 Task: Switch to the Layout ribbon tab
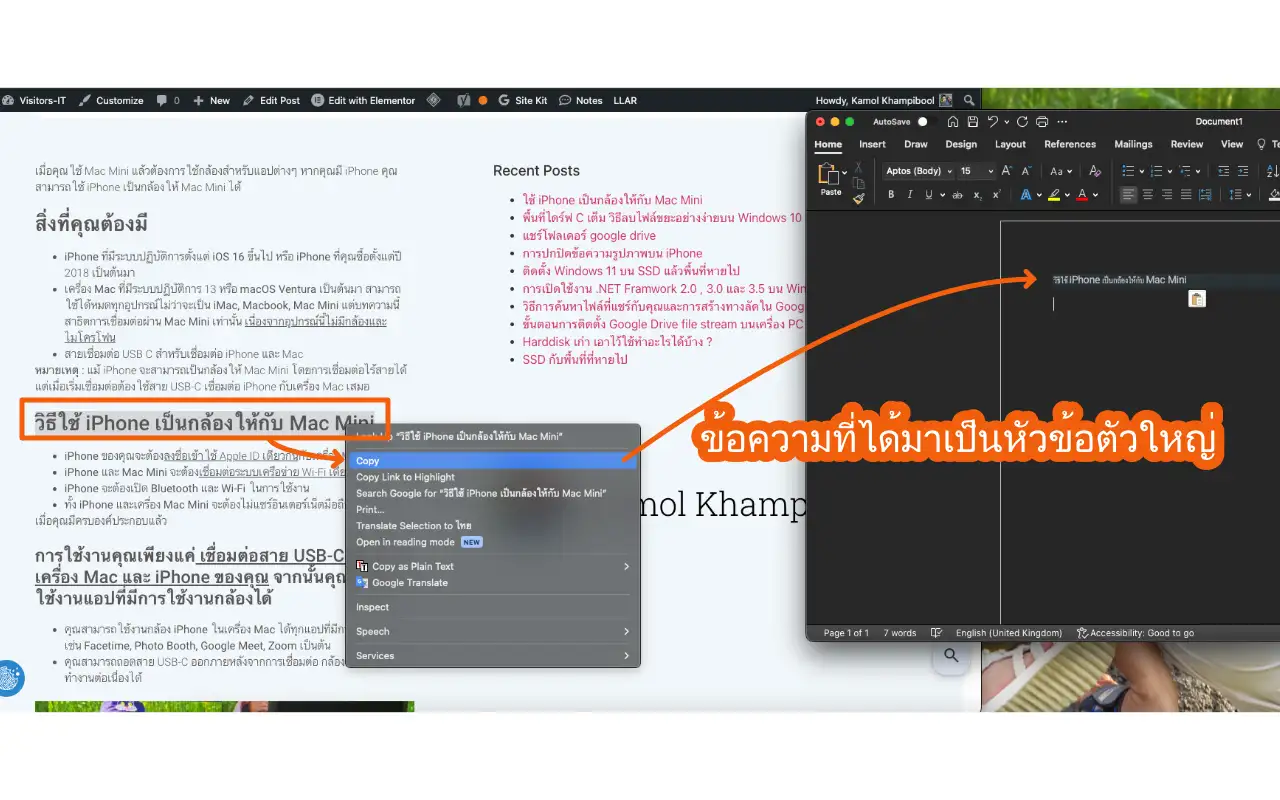tap(1010, 144)
